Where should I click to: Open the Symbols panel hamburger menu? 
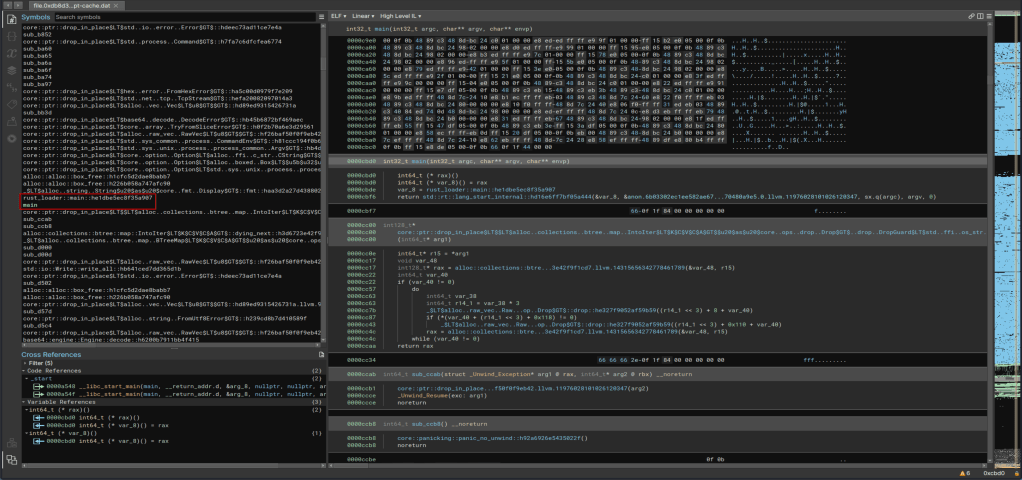pos(321,17)
